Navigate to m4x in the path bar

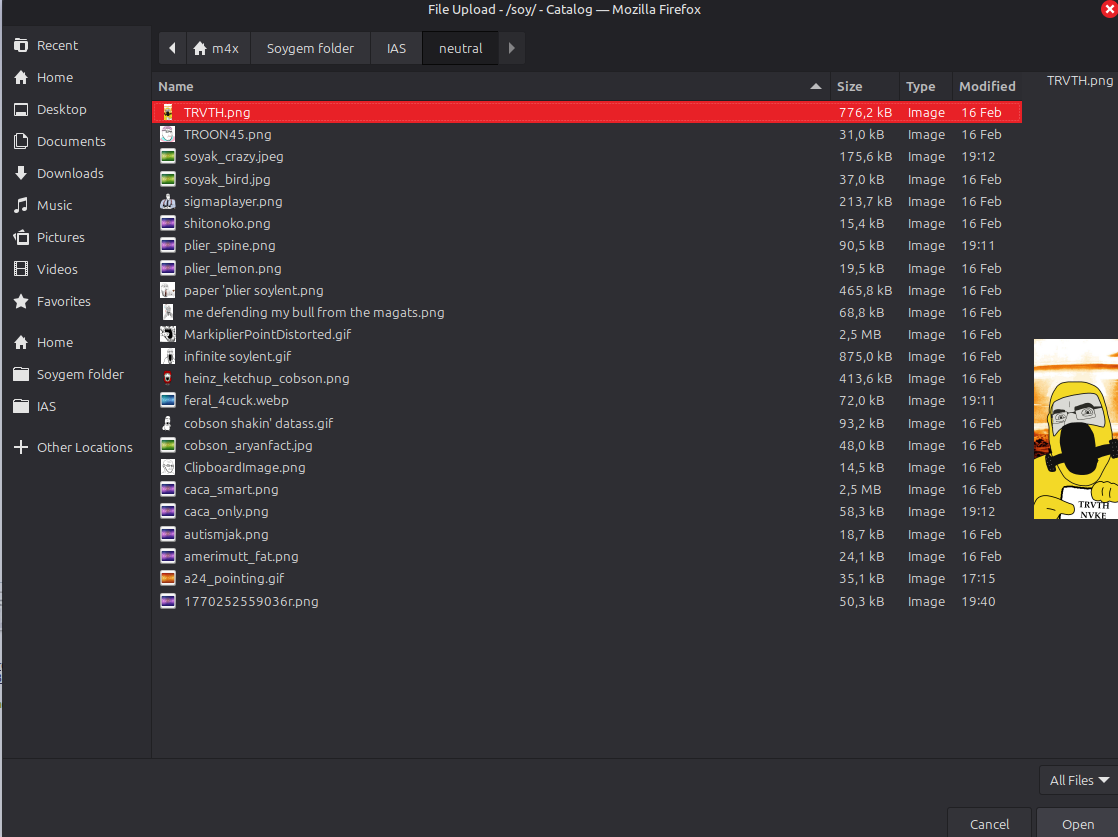point(216,48)
